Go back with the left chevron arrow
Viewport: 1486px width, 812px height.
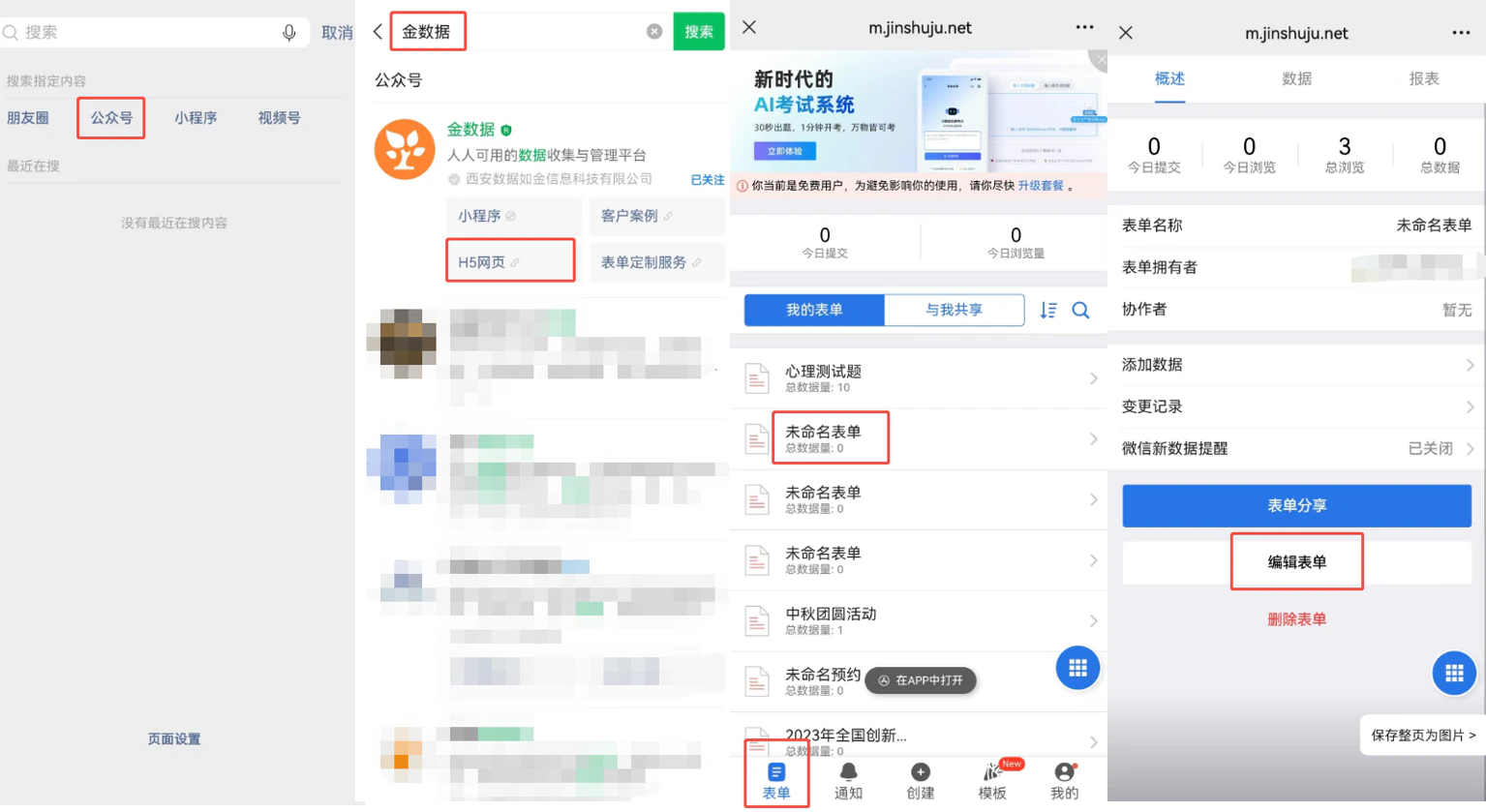coord(378,32)
